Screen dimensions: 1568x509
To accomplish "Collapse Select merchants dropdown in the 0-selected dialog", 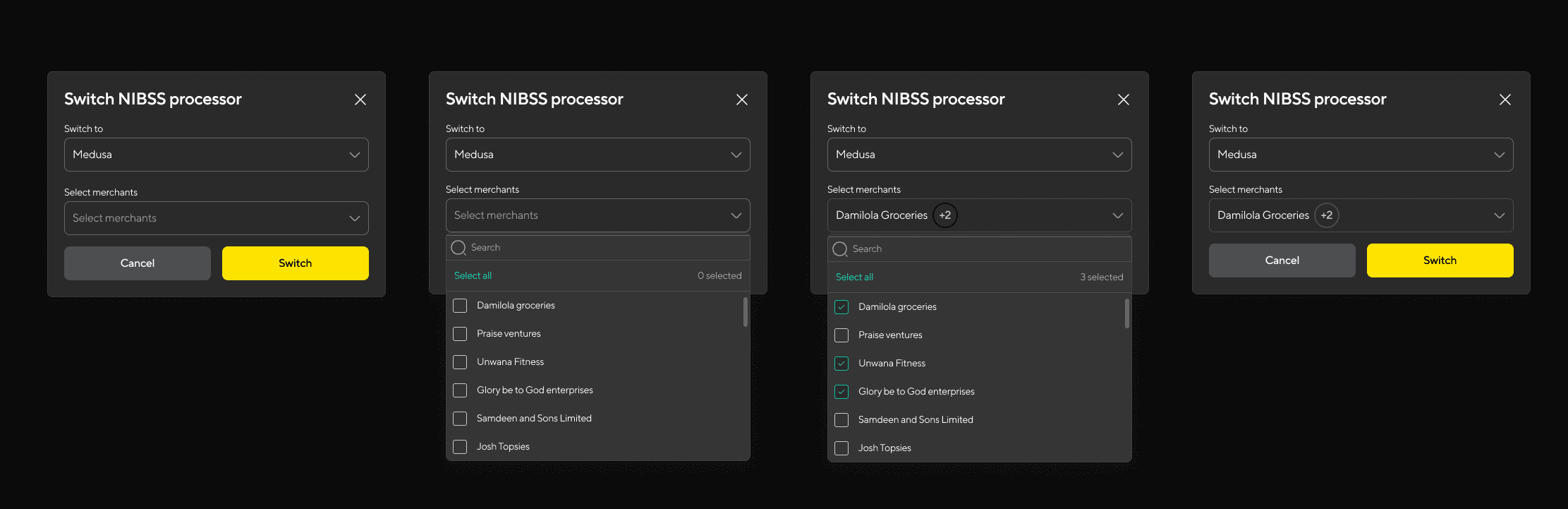I will click(598, 215).
